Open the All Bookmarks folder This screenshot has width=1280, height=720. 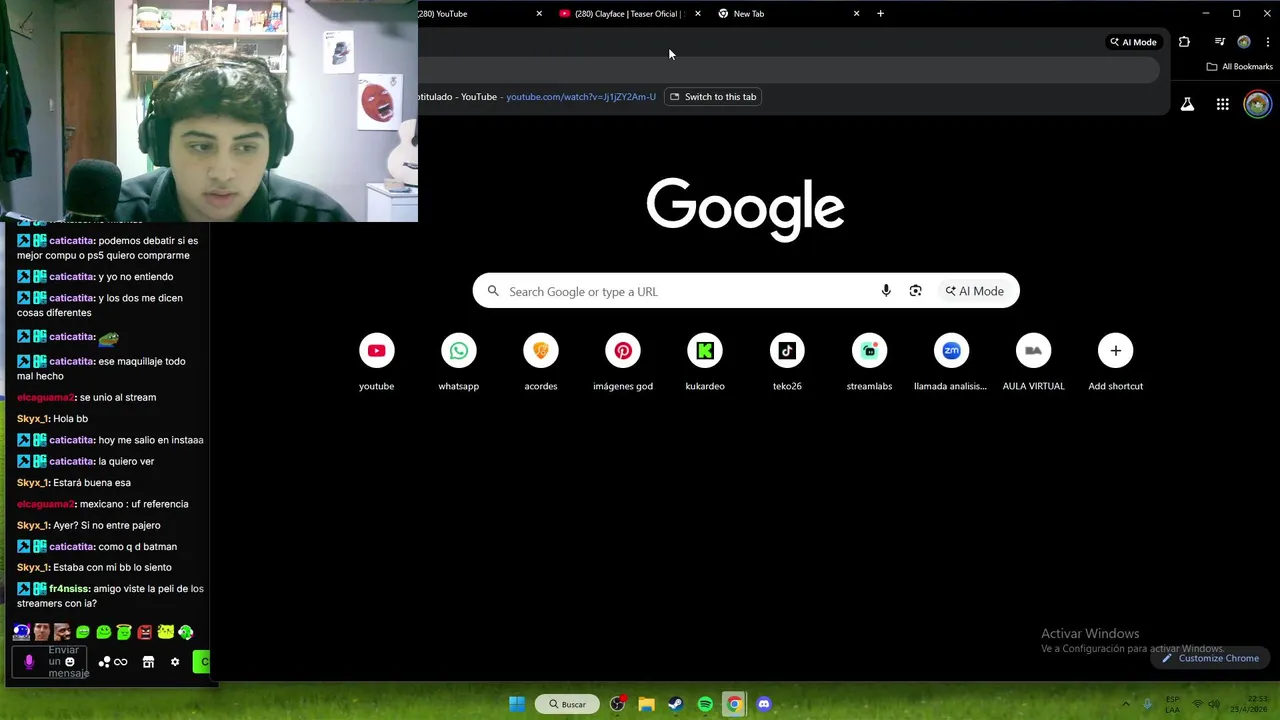coord(1240,66)
